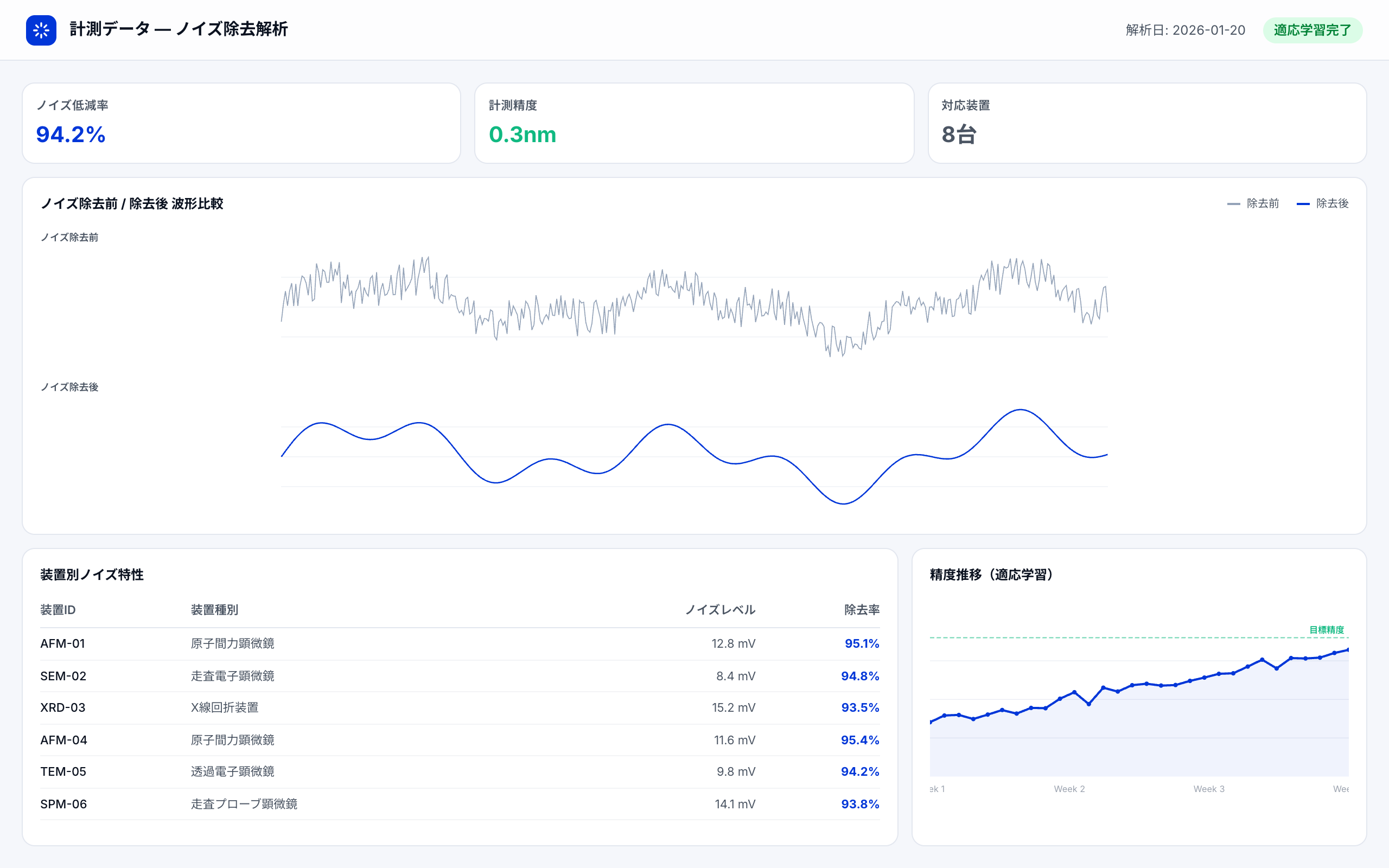Click the gray 除去前 legend color marker
The width and height of the screenshot is (1389, 868).
[x=1233, y=204]
